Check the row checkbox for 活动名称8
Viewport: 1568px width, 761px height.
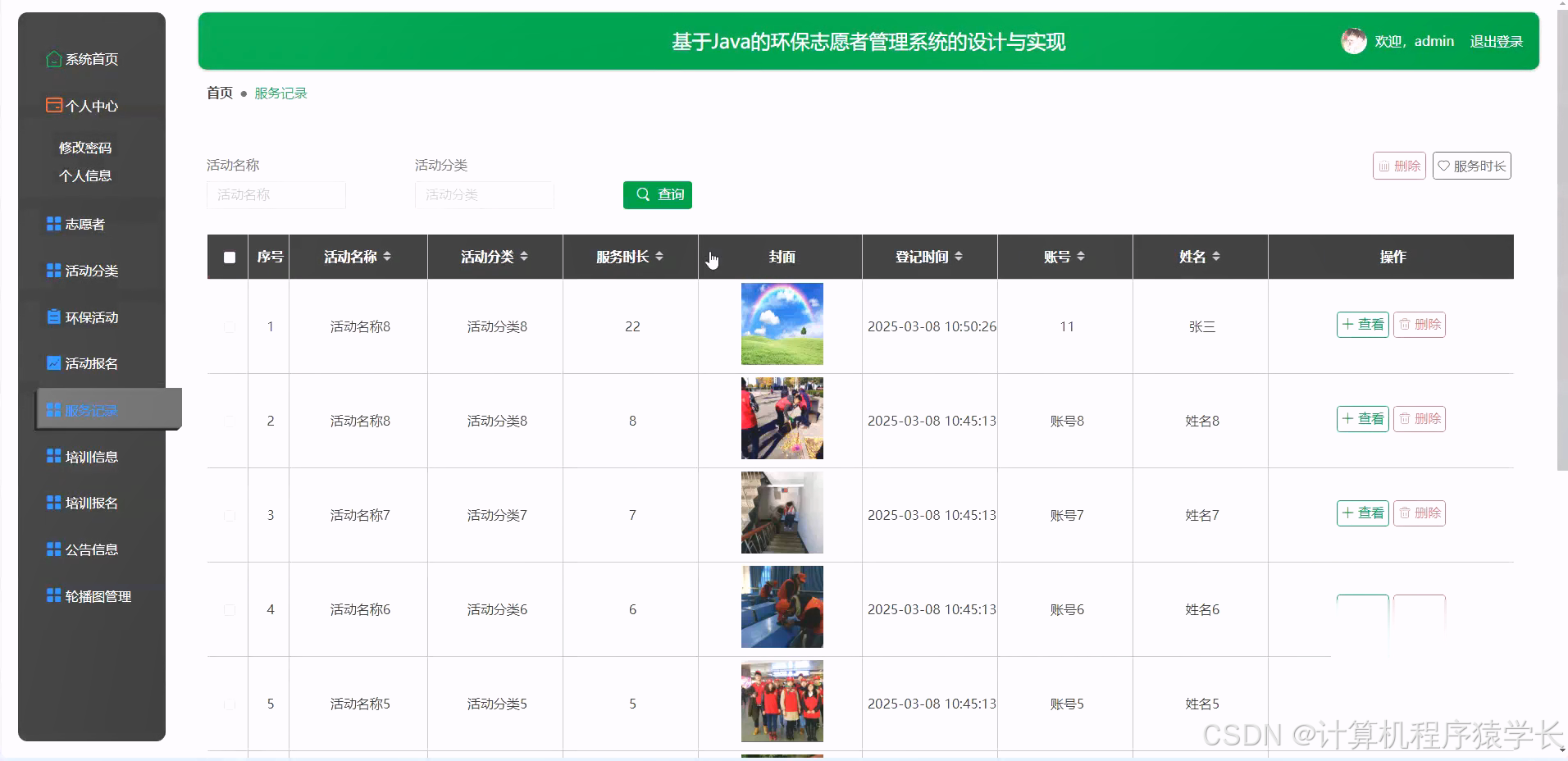click(x=230, y=326)
